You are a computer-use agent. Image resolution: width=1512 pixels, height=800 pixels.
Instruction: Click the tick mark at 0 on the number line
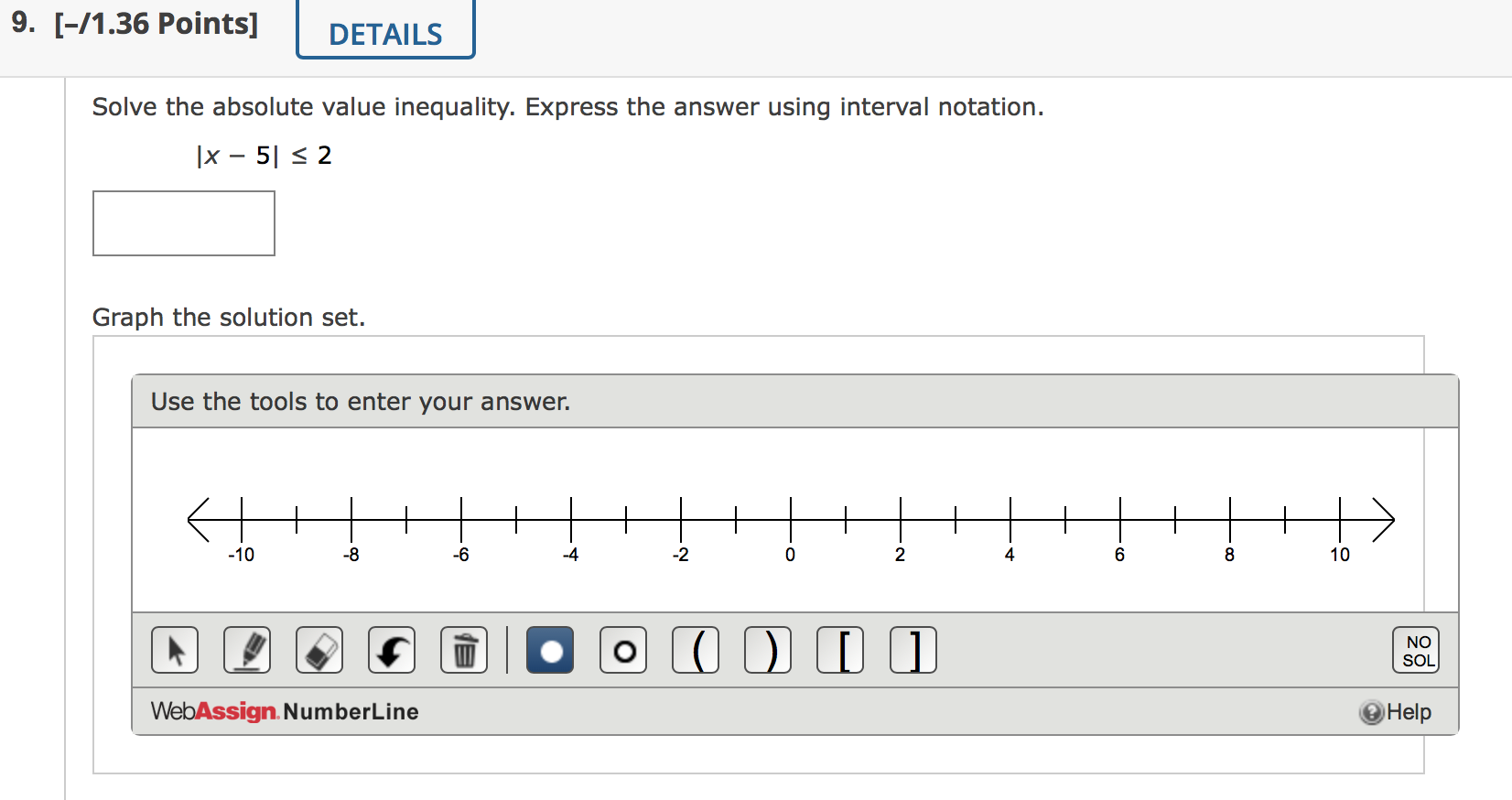(789, 519)
